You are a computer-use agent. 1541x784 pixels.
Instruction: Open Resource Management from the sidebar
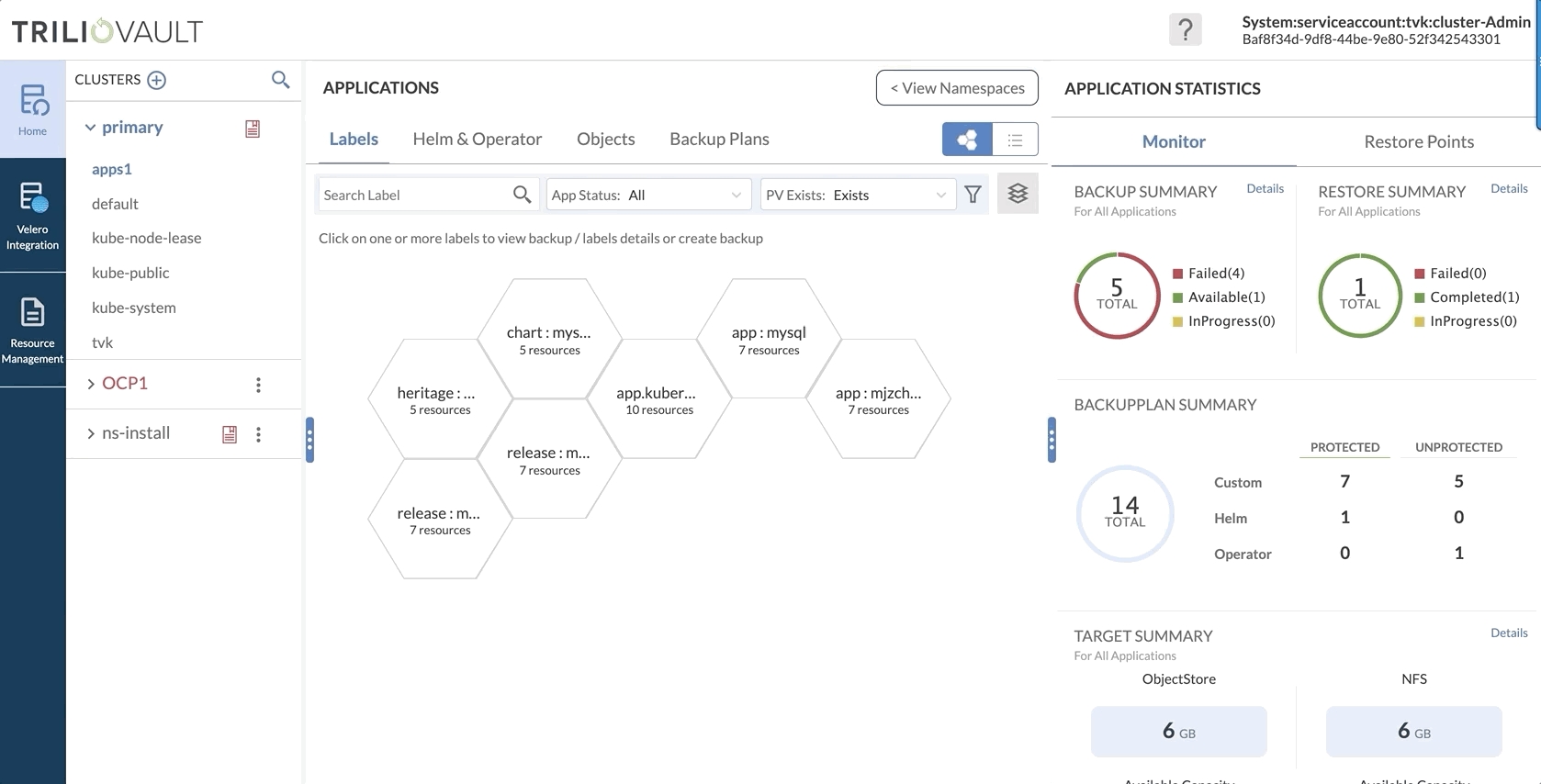point(32,330)
